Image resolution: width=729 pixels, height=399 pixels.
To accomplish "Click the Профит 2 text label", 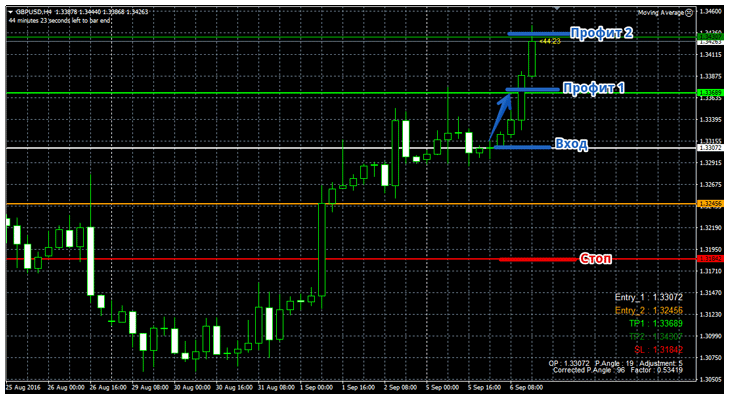I will [601, 33].
